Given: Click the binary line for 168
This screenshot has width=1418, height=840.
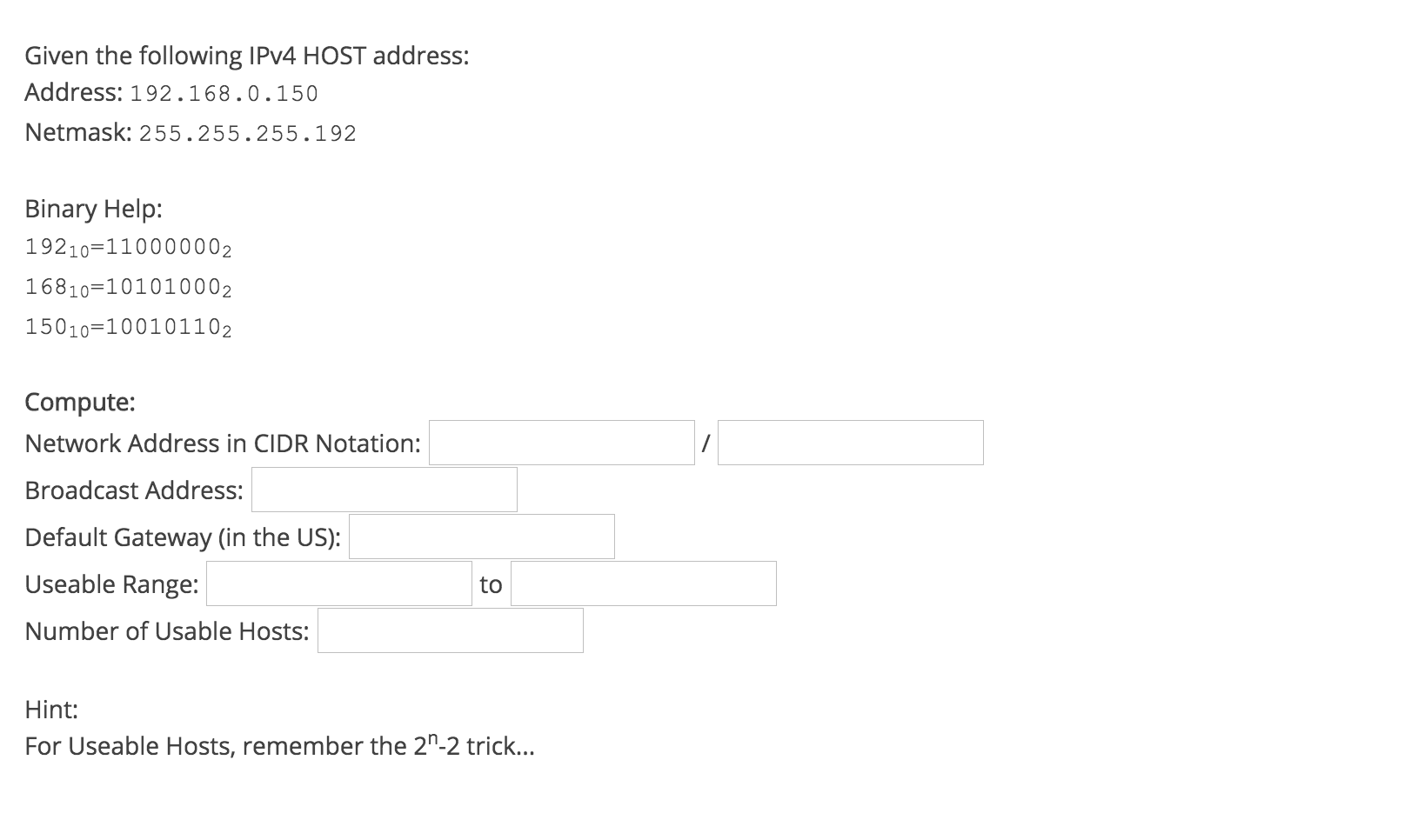Looking at the screenshot, I should [128, 288].
